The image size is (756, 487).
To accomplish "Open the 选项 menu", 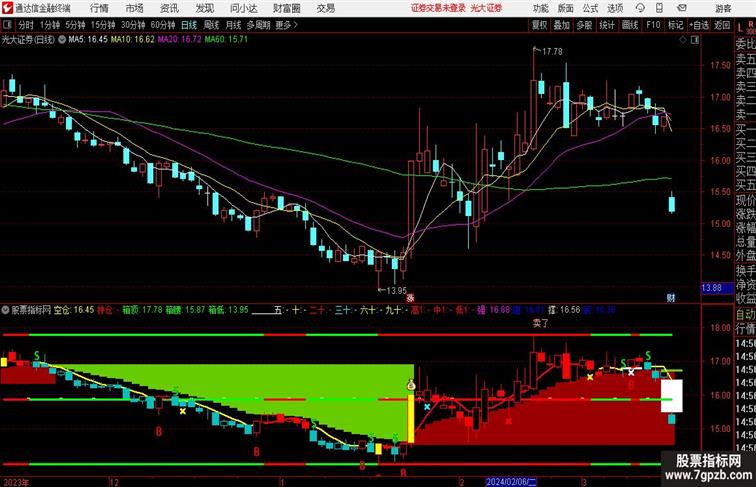I will pyautogui.click(x=615, y=8).
